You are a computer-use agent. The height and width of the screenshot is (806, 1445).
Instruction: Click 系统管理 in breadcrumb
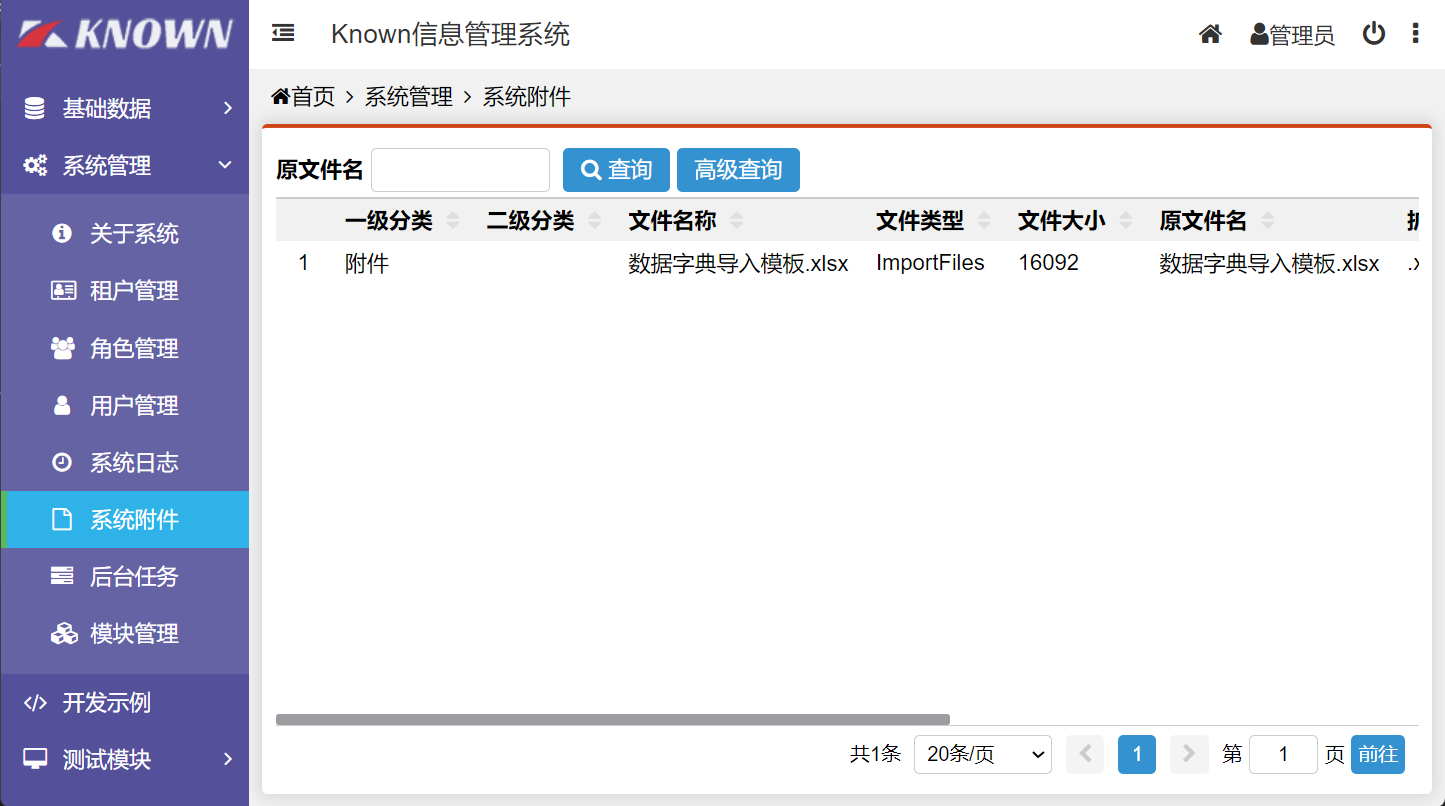(409, 97)
